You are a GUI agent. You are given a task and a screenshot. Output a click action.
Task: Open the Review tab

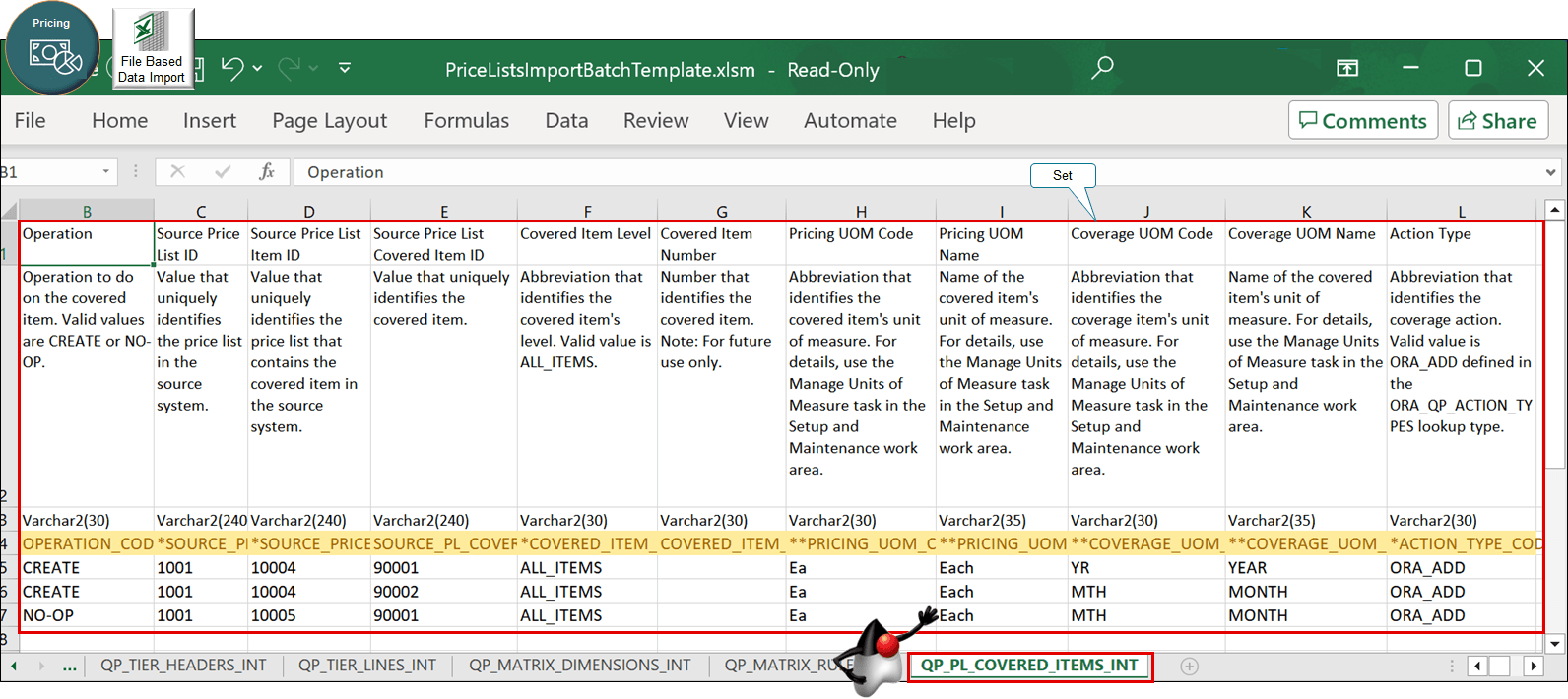pos(656,120)
